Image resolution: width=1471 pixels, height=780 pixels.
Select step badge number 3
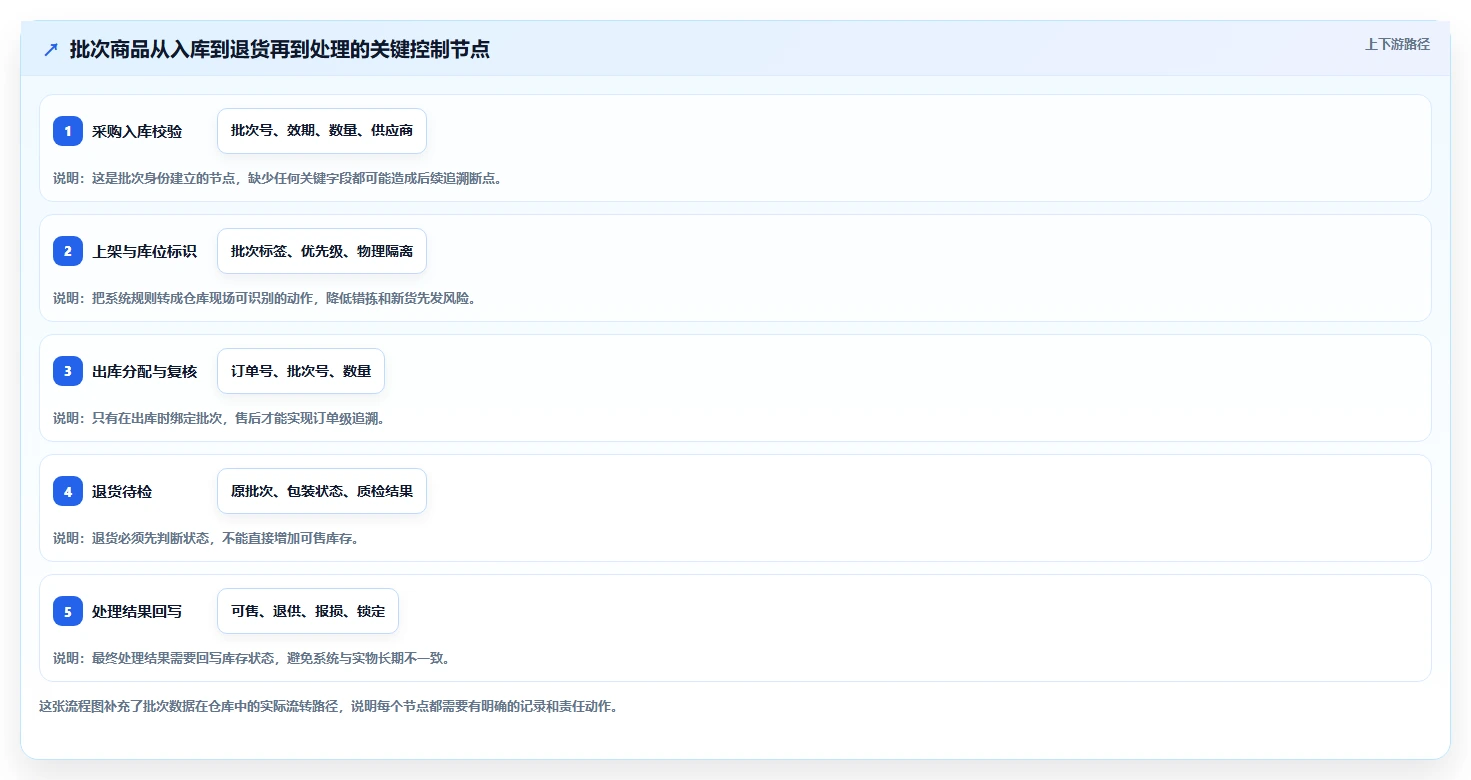pos(68,371)
